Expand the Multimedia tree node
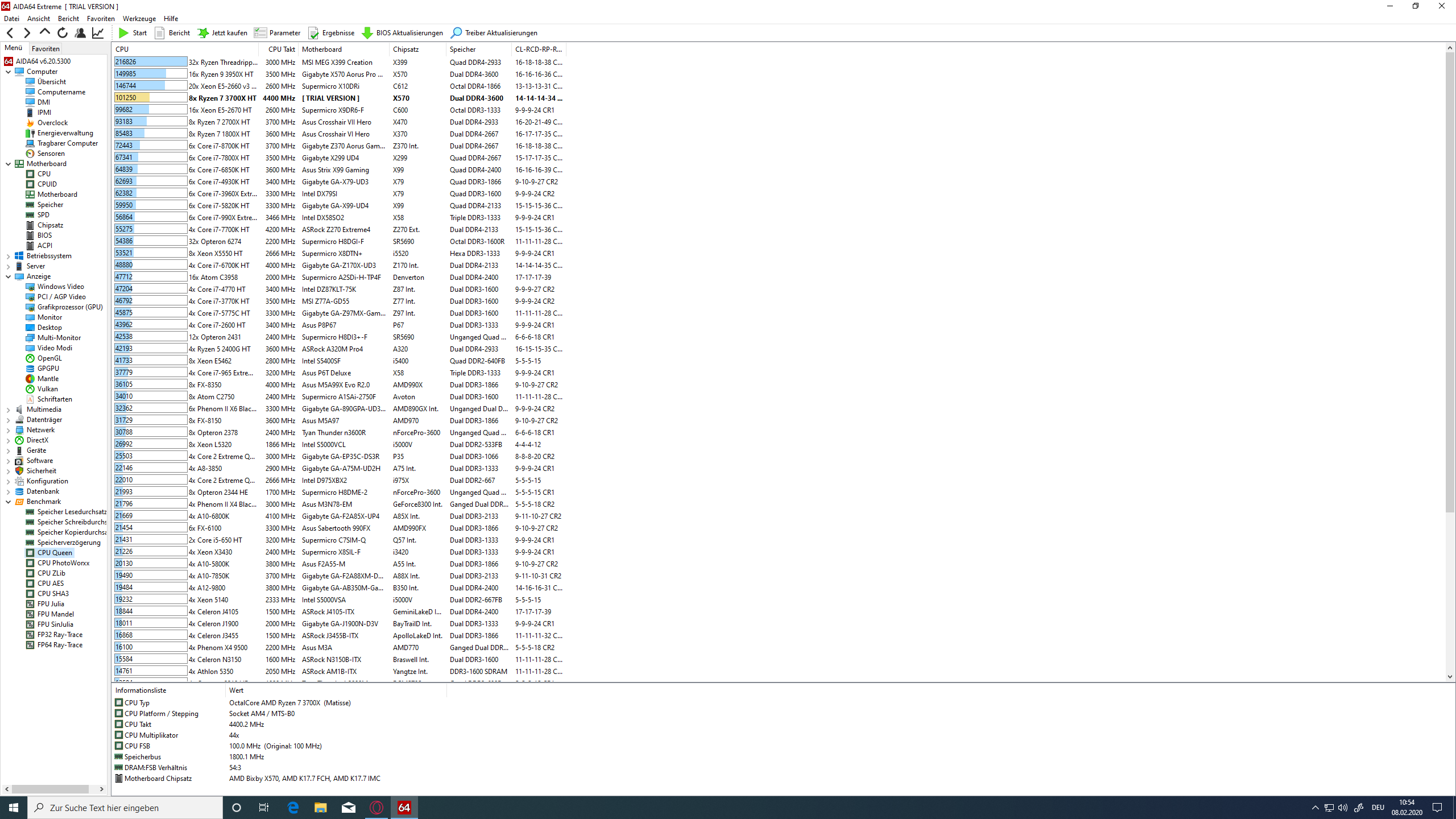 (9, 409)
